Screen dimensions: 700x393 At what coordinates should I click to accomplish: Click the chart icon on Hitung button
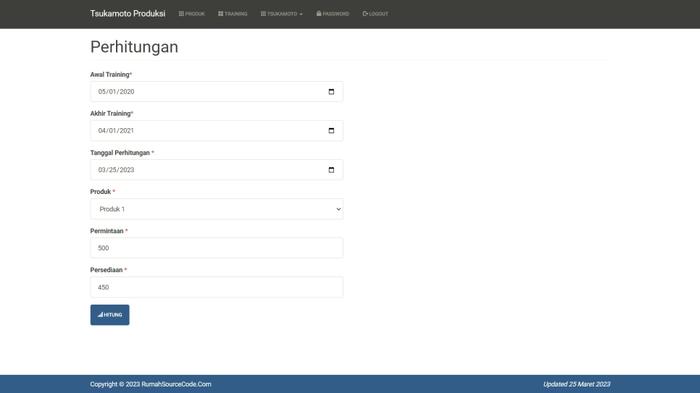[x=100, y=314]
